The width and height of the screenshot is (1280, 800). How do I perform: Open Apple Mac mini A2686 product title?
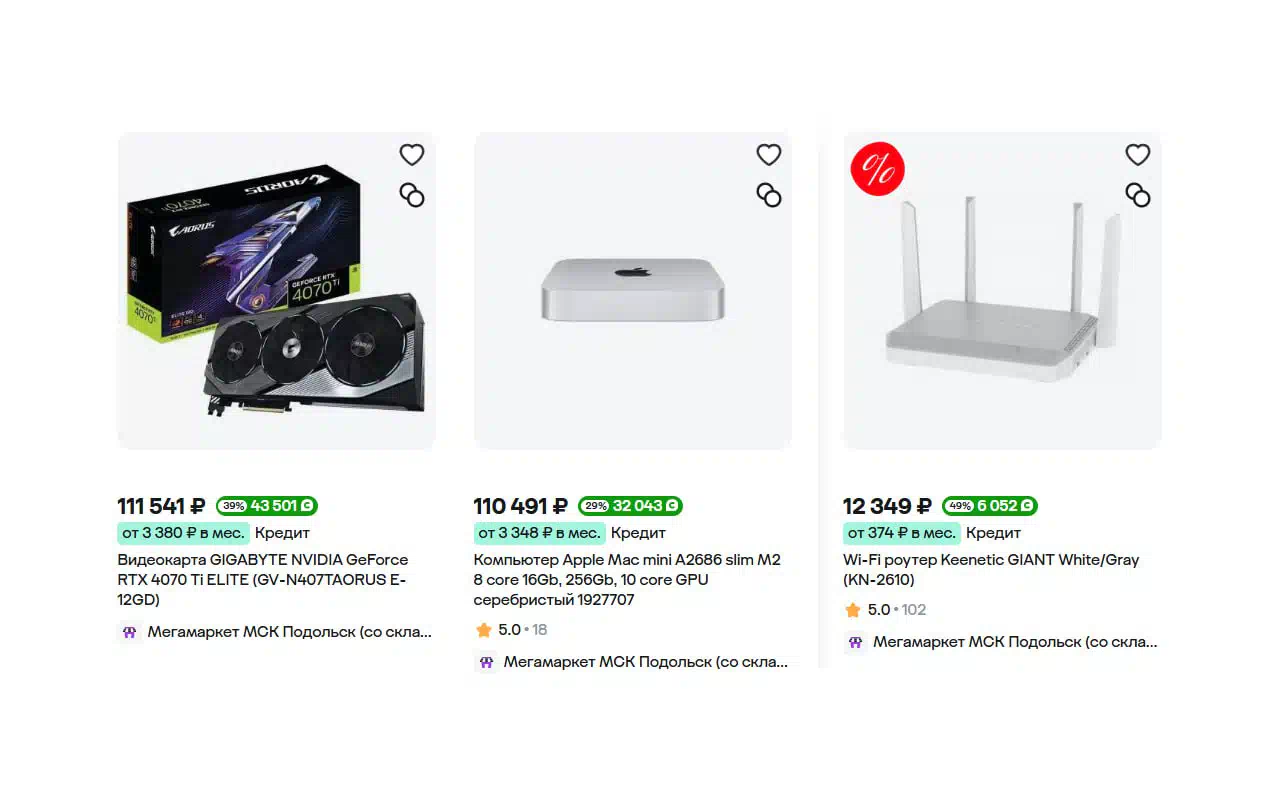[627, 580]
